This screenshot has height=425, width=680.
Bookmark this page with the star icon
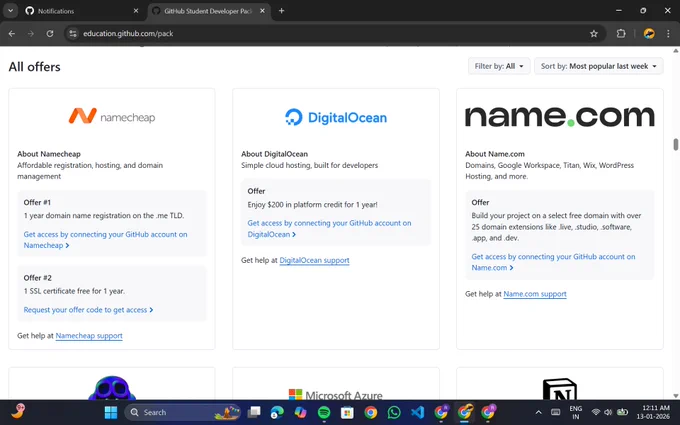point(594,33)
